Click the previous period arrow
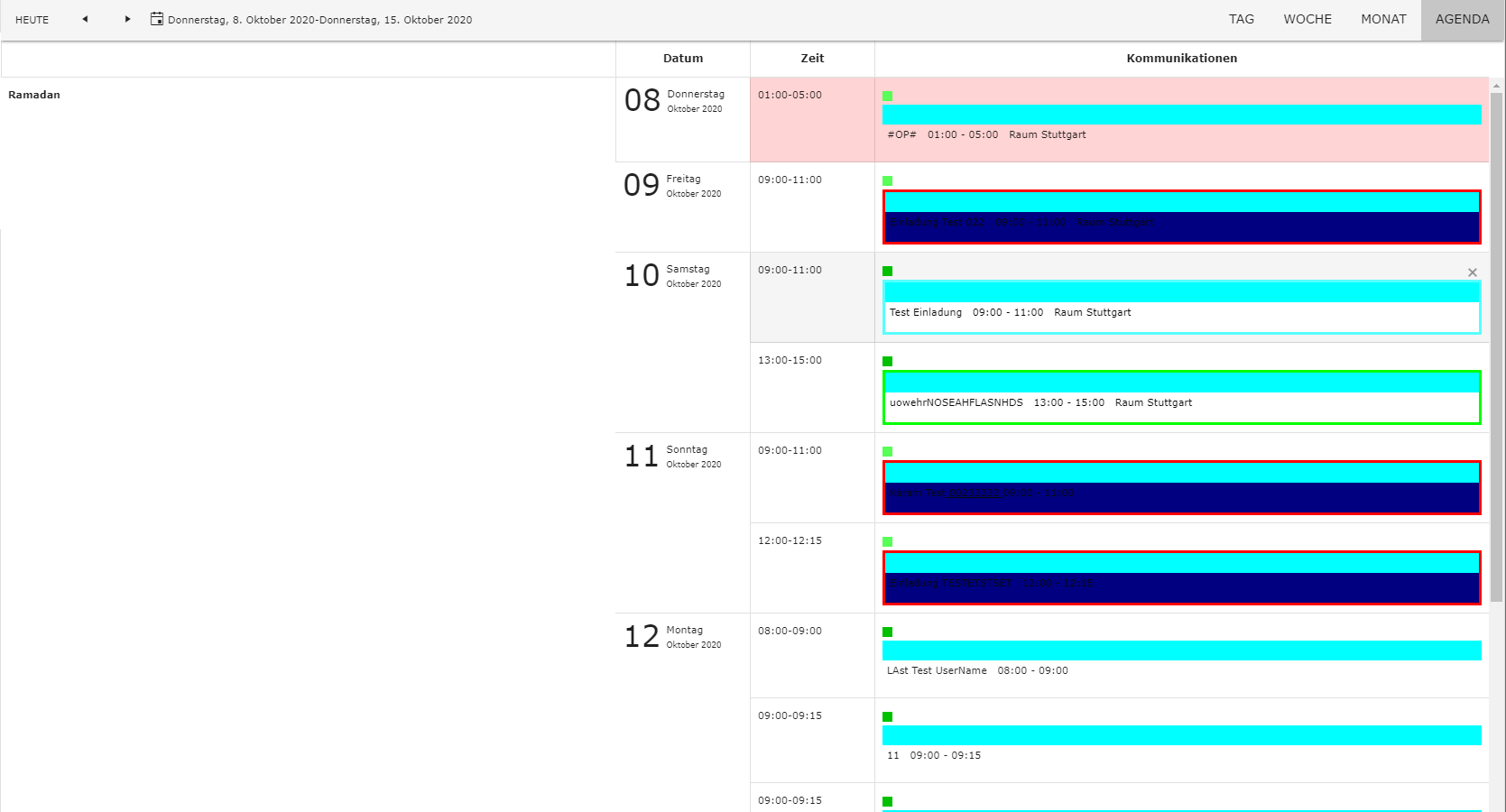This screenshot has width=1506, height=812. [x=85, y=19]
